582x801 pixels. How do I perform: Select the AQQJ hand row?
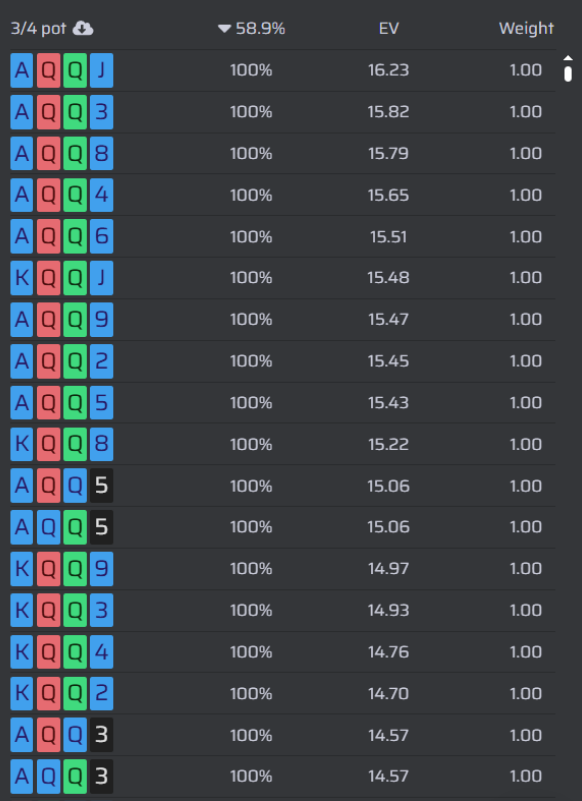pos(283,70)
